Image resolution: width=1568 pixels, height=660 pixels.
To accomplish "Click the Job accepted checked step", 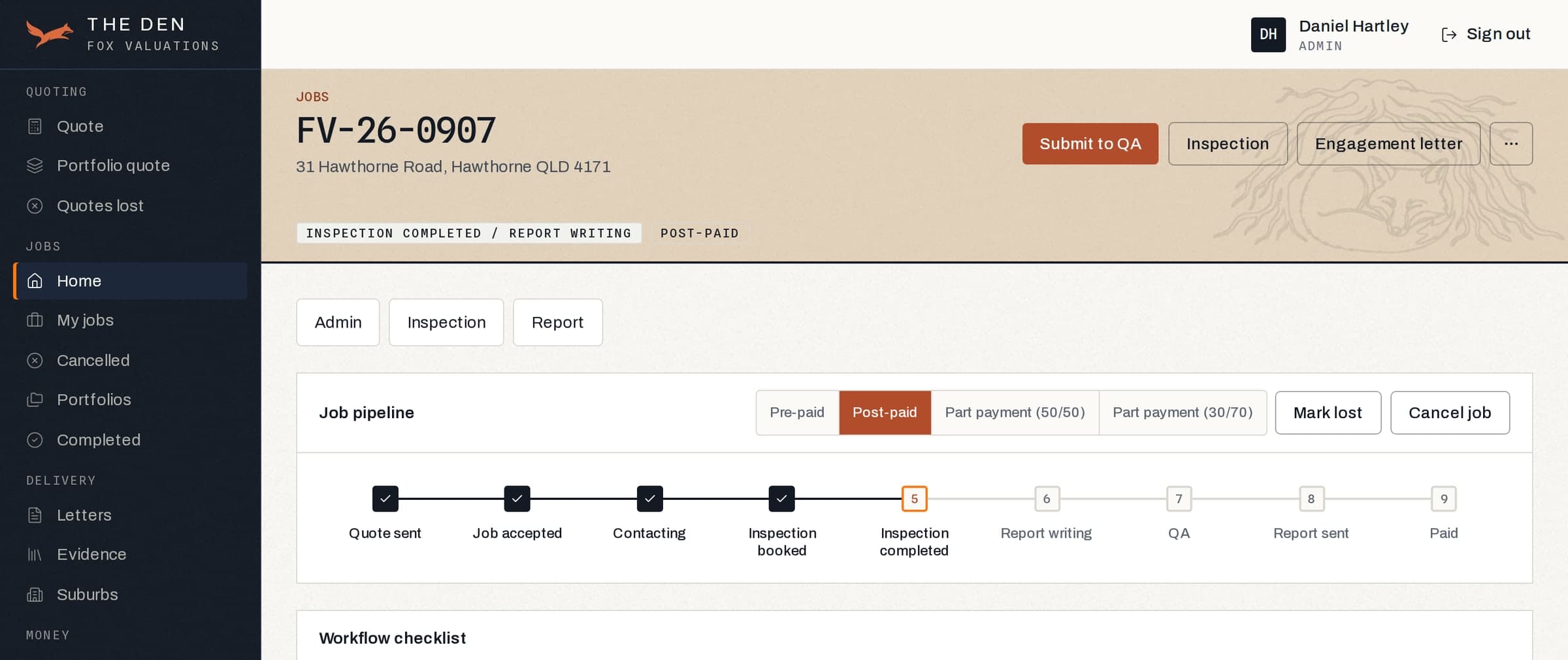I will [x=517, y=499].
